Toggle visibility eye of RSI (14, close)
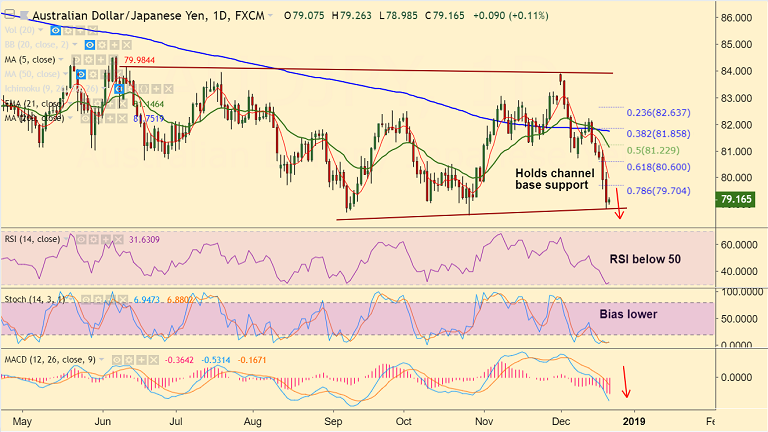 [x=81, y=240]
